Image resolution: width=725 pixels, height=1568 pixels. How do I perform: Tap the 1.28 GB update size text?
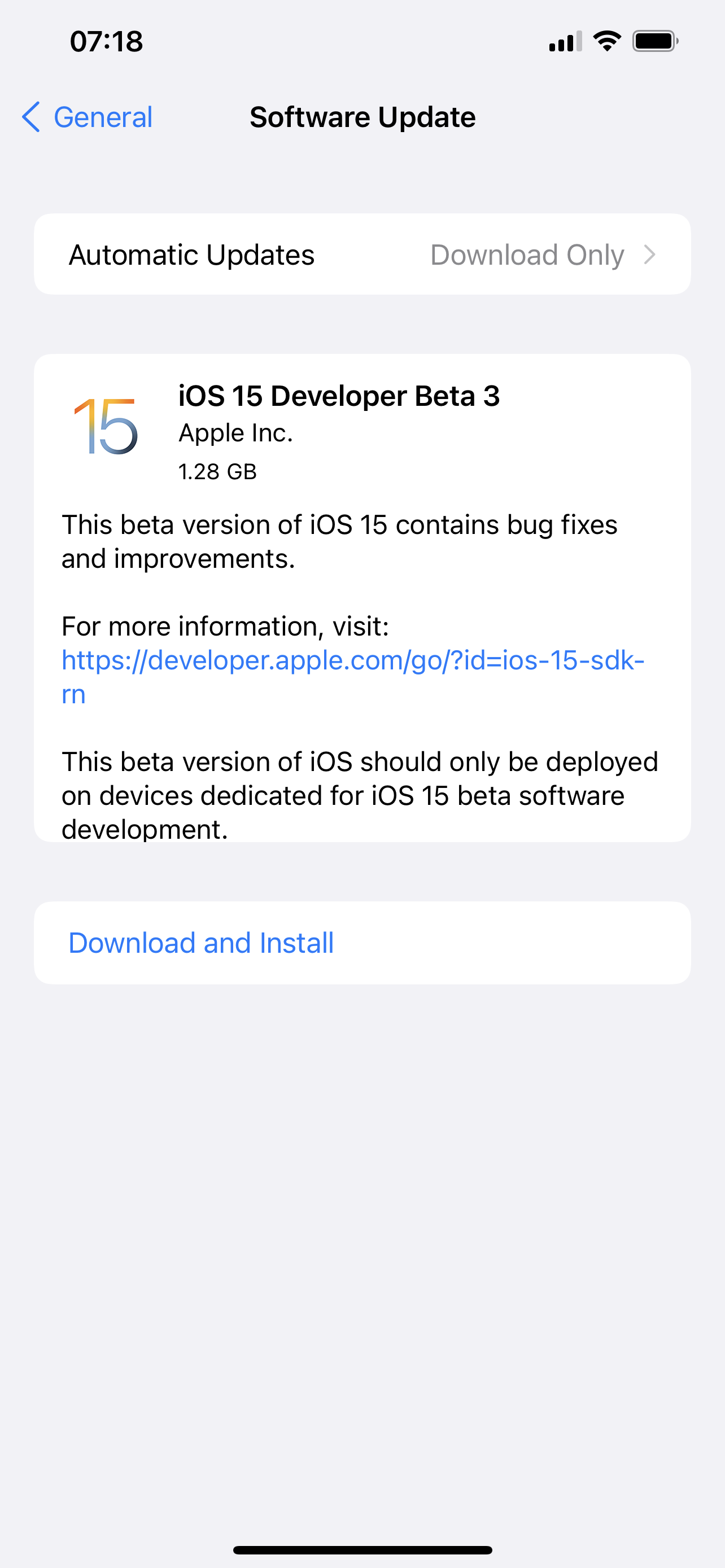click(x=217, y=472)
